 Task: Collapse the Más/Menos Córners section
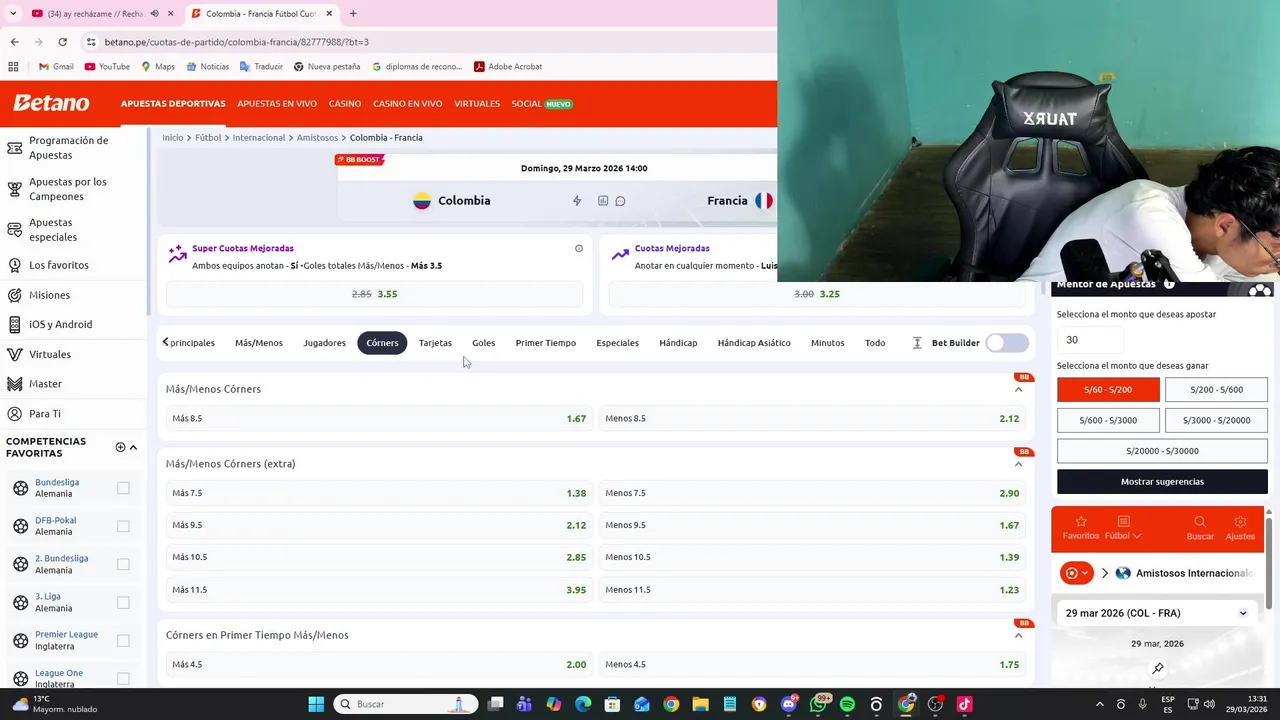click(x=1018, y=389)
